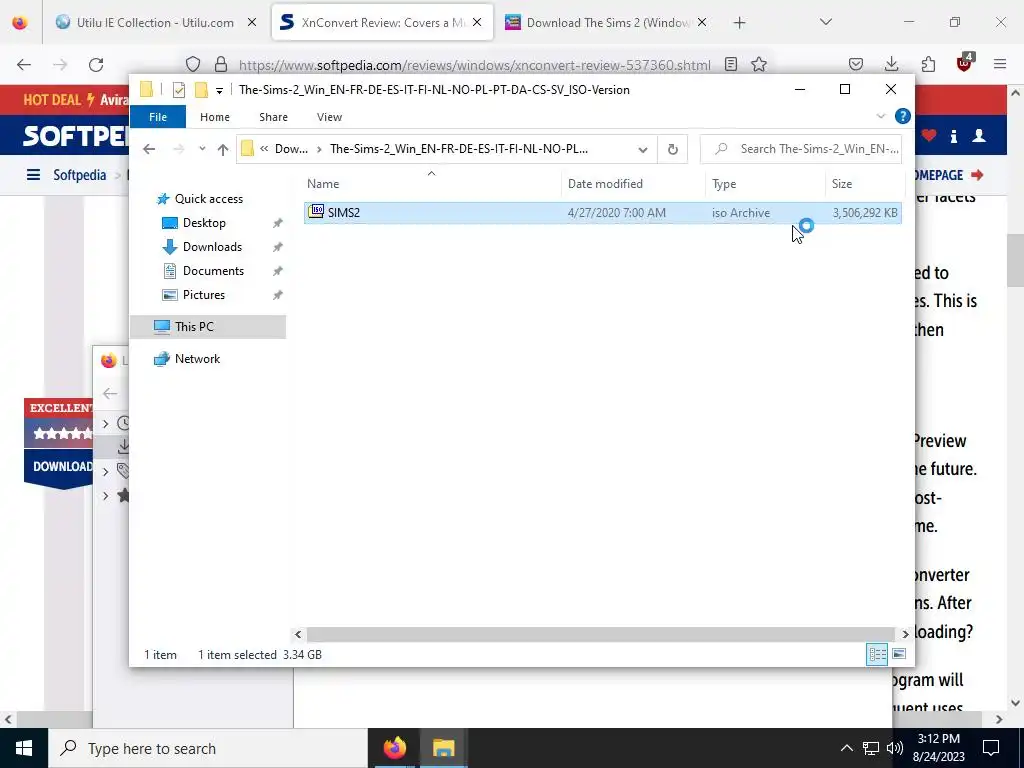The width and height of the screenshot is (1024, 768).
Task: Go back in File Explorer
Action: (x=149, y=149)
